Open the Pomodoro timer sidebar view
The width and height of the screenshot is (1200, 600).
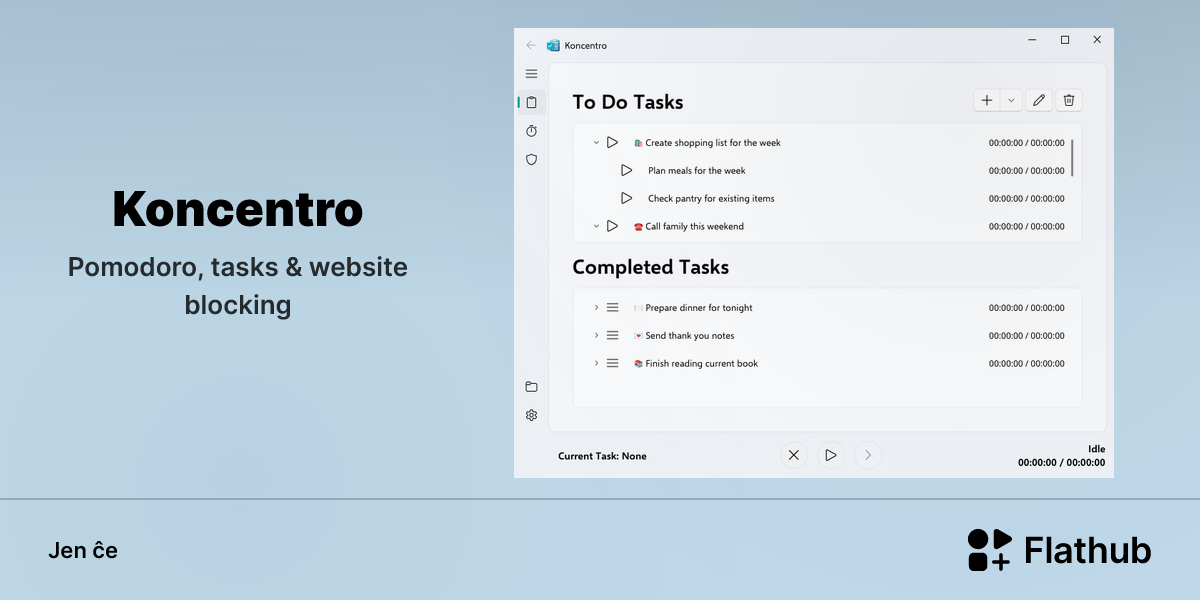(x=531, y=131)
